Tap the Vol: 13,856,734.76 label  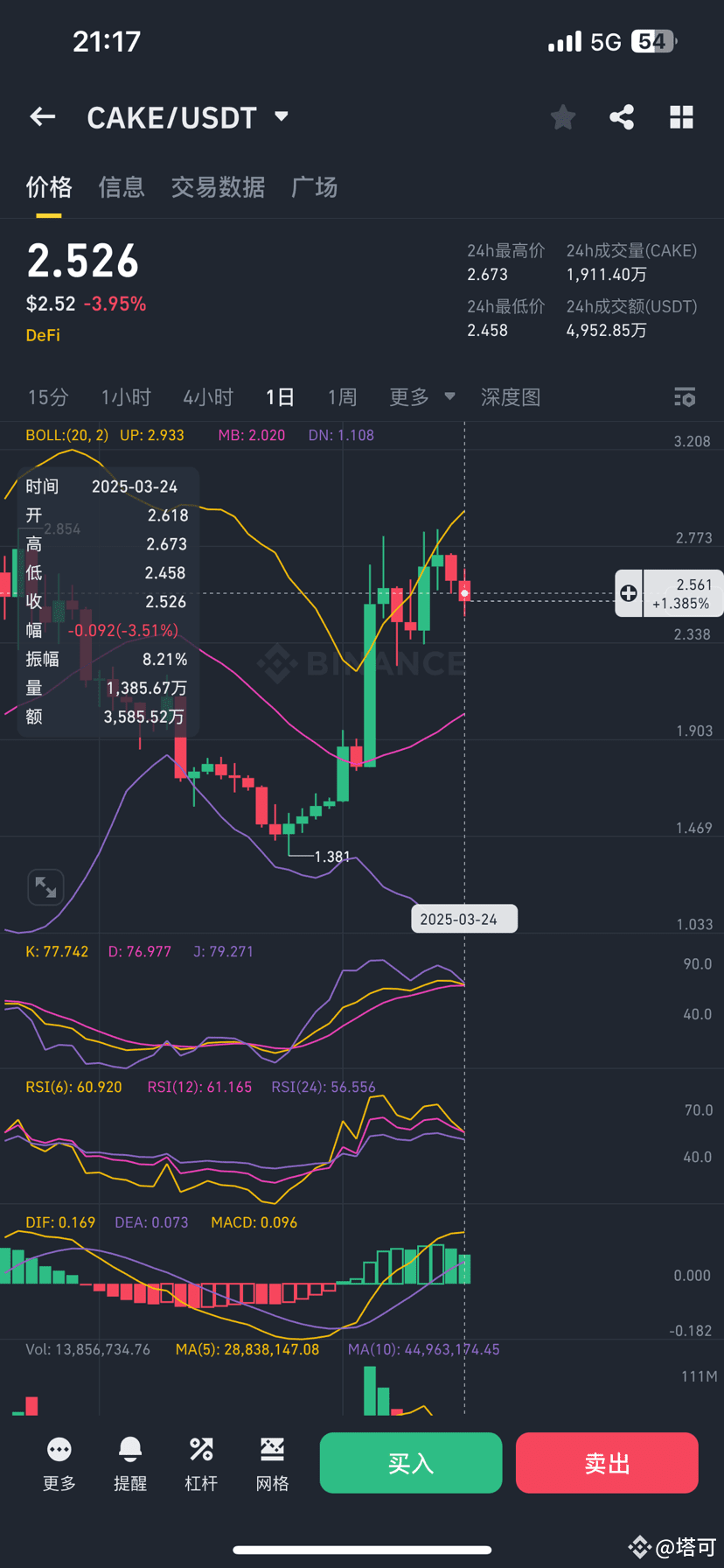click(87, 1349)
